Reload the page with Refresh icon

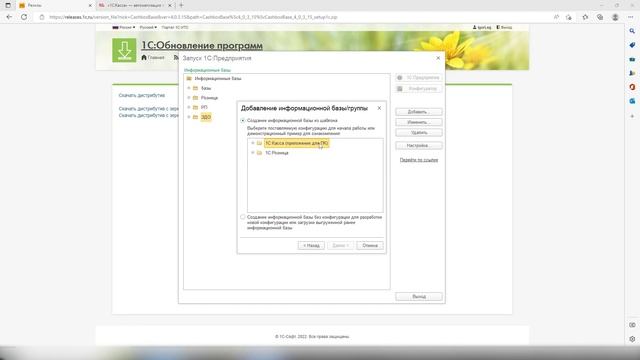click(24, 17)
